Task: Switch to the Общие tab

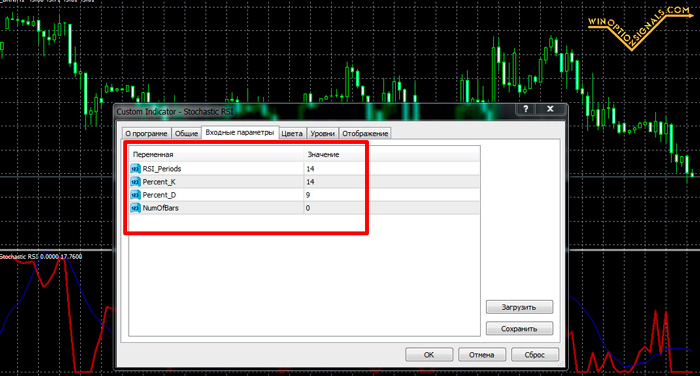Action: pos(186,134)
